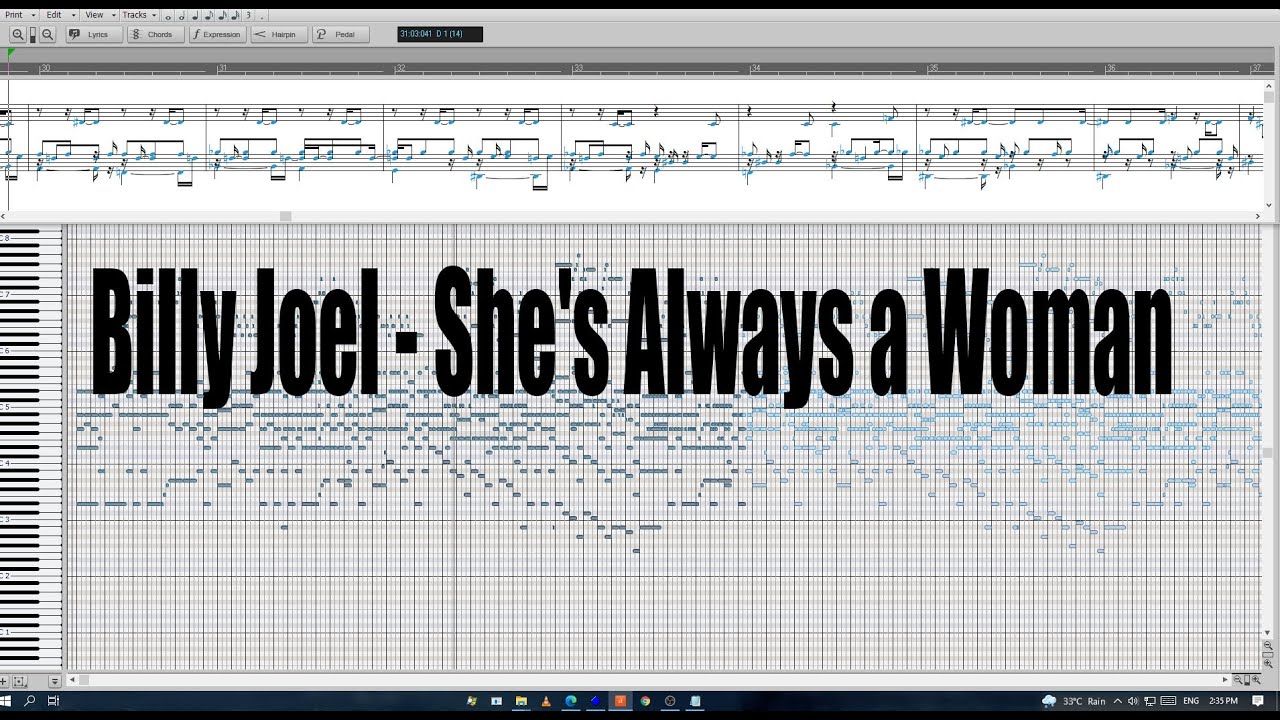Click the plus icon below keyboard
Screen dimensions: 1280x720
(3, 681)
